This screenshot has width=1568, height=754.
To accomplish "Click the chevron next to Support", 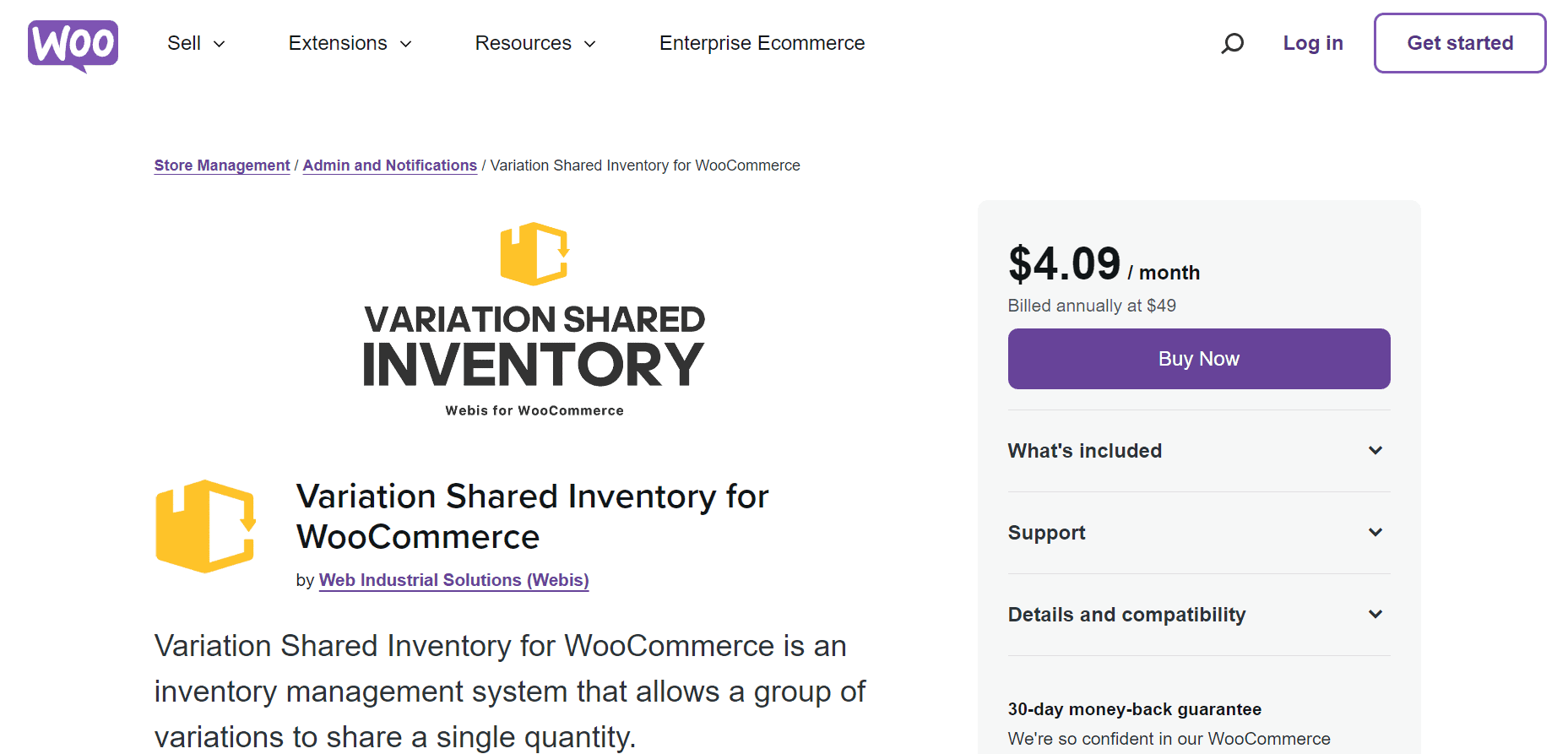I will (1375, 533).
